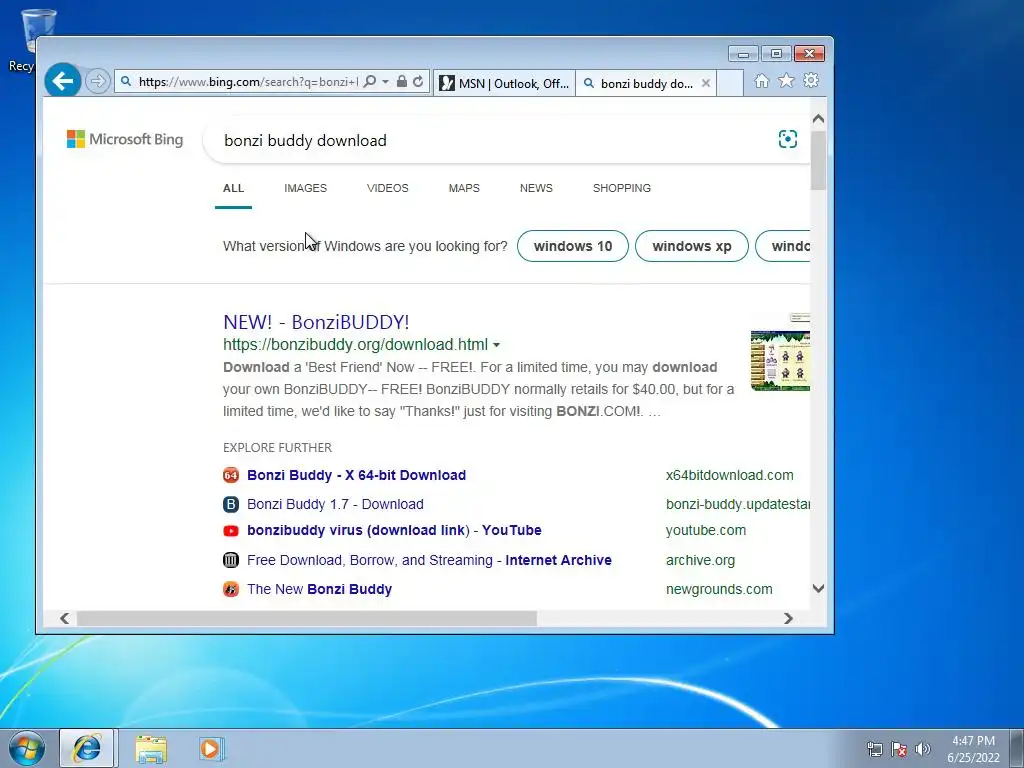Open the Tools gear icon
The width and height of the screenshot is (1024, 768).
pos(811,80)
